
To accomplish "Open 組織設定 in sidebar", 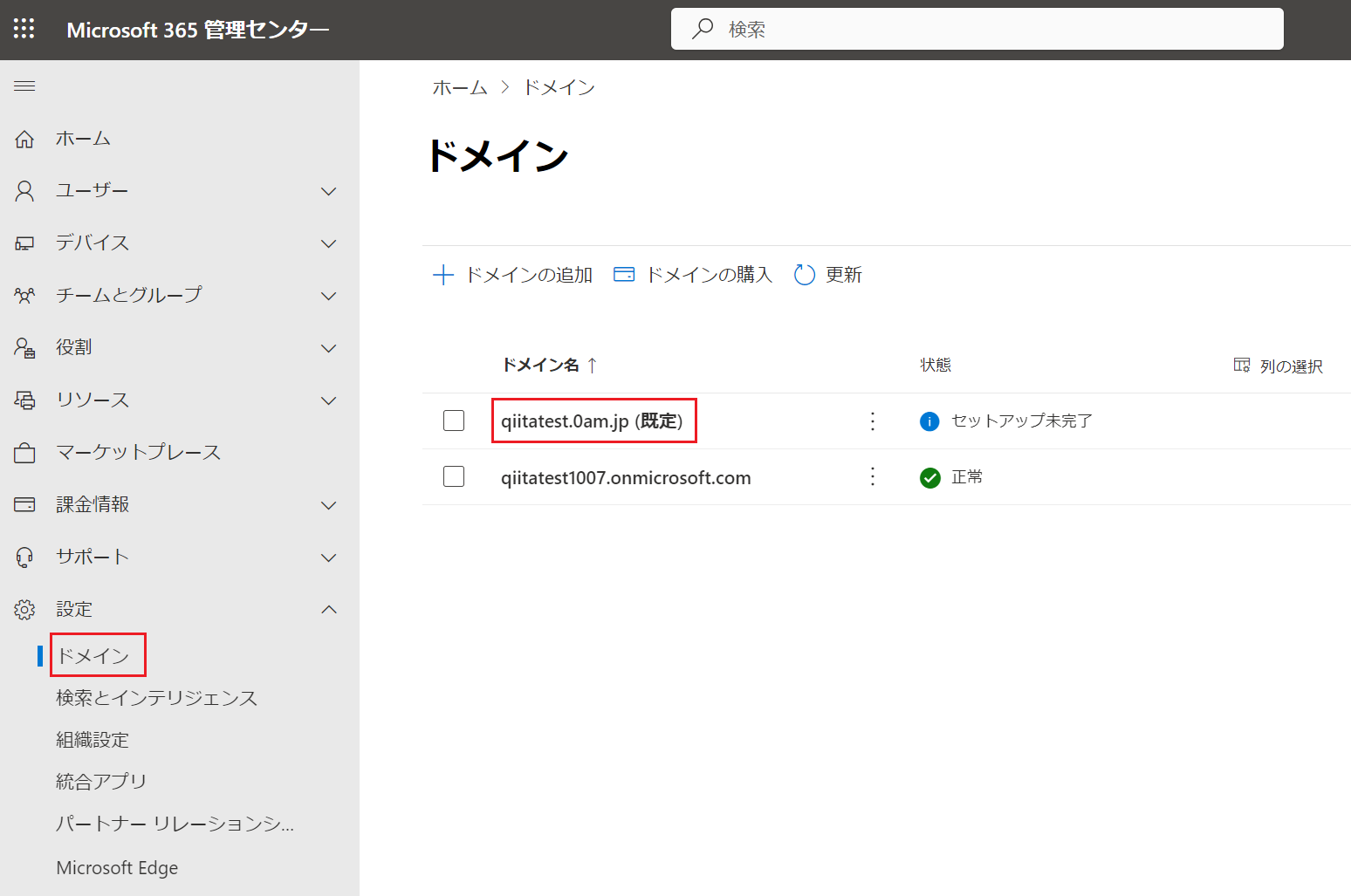I will tap(93, 740).
